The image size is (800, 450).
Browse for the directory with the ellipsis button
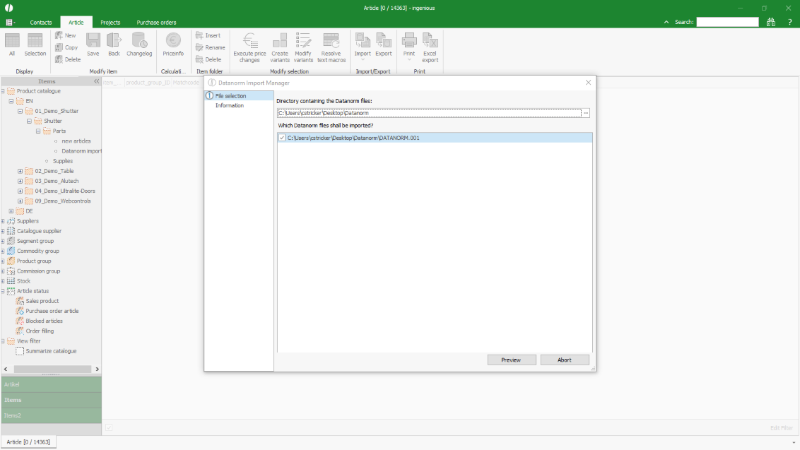coord(586,113)
